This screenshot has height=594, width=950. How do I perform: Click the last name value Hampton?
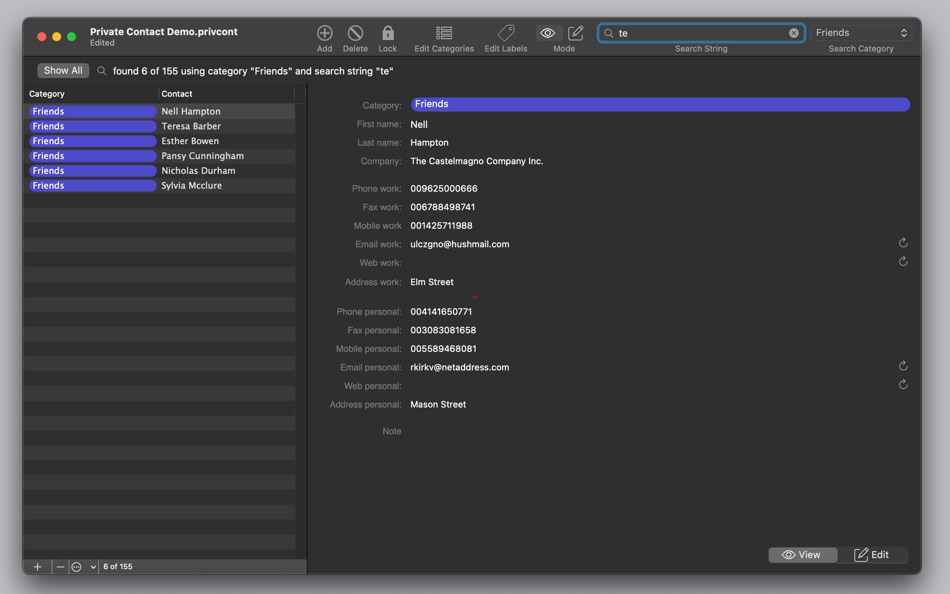pos(429,143)
